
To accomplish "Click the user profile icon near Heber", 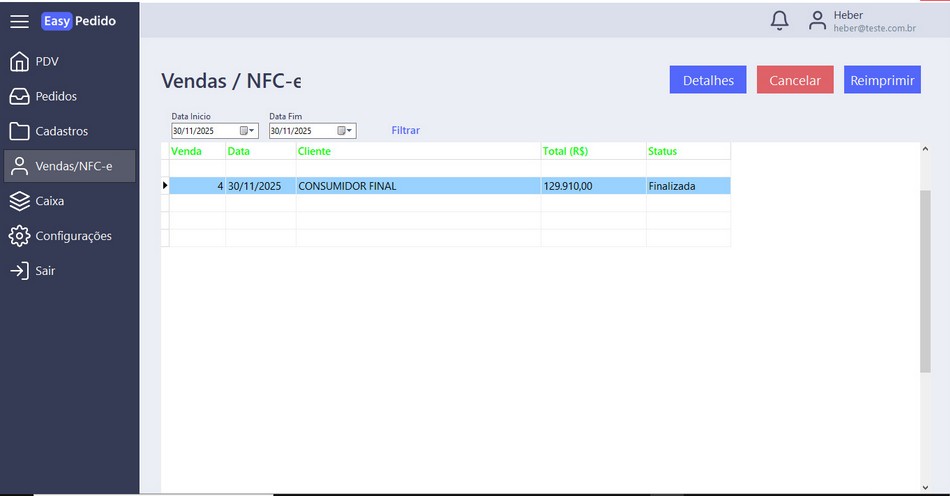I will pos(817,21).
